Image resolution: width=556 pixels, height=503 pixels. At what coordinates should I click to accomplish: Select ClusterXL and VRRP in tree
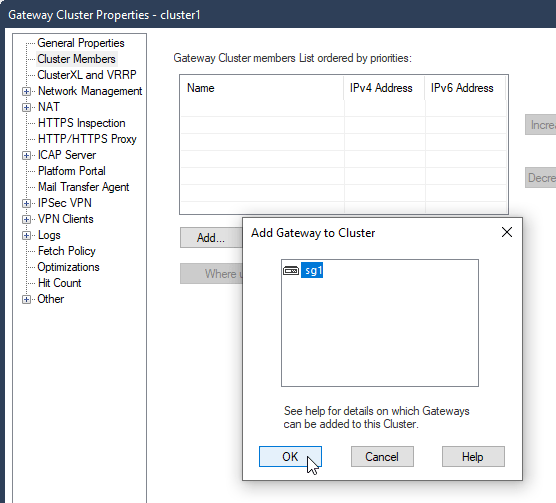[x=87, y=75]
